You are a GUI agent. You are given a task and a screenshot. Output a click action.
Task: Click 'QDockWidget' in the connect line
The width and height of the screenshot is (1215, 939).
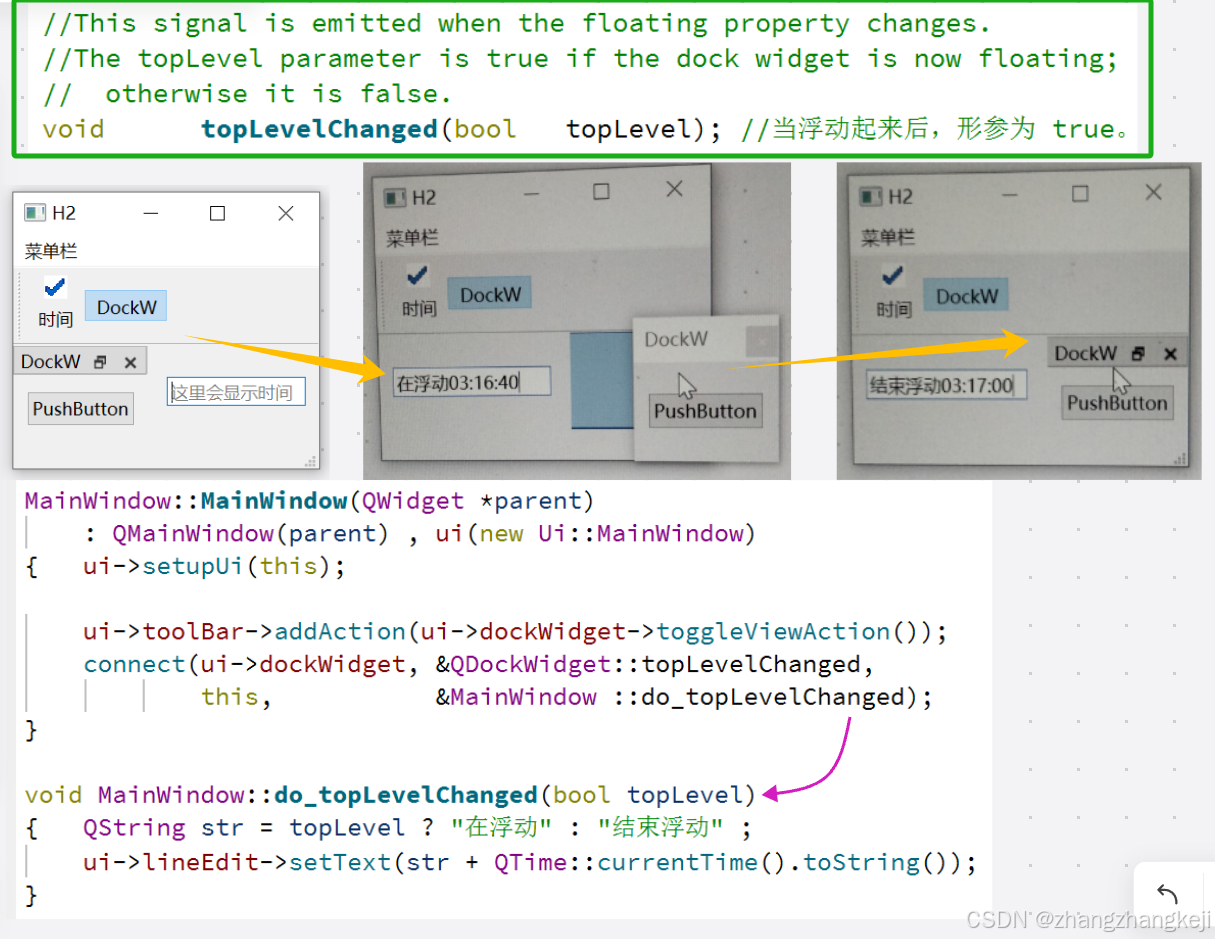(x=530, y=664)
